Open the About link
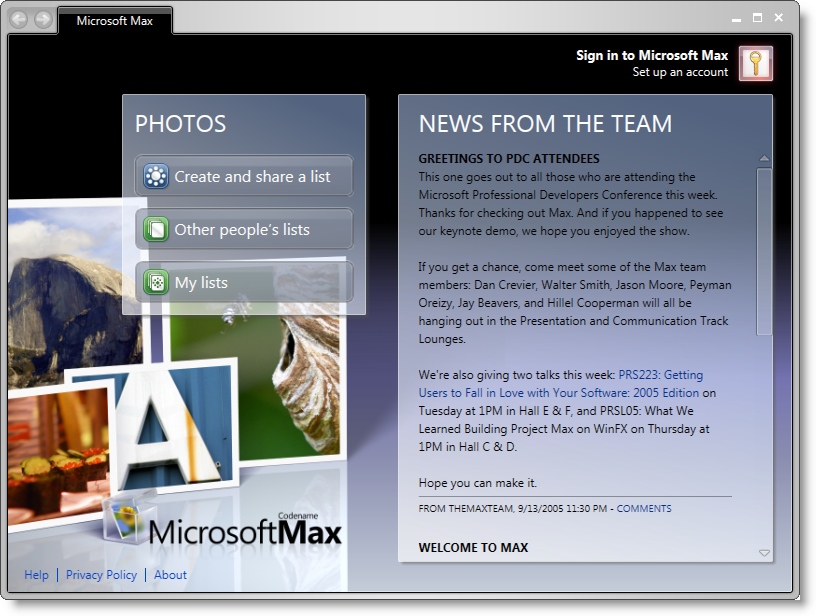The height and width of the screenshot is (616, 816). tap(170, 575)
